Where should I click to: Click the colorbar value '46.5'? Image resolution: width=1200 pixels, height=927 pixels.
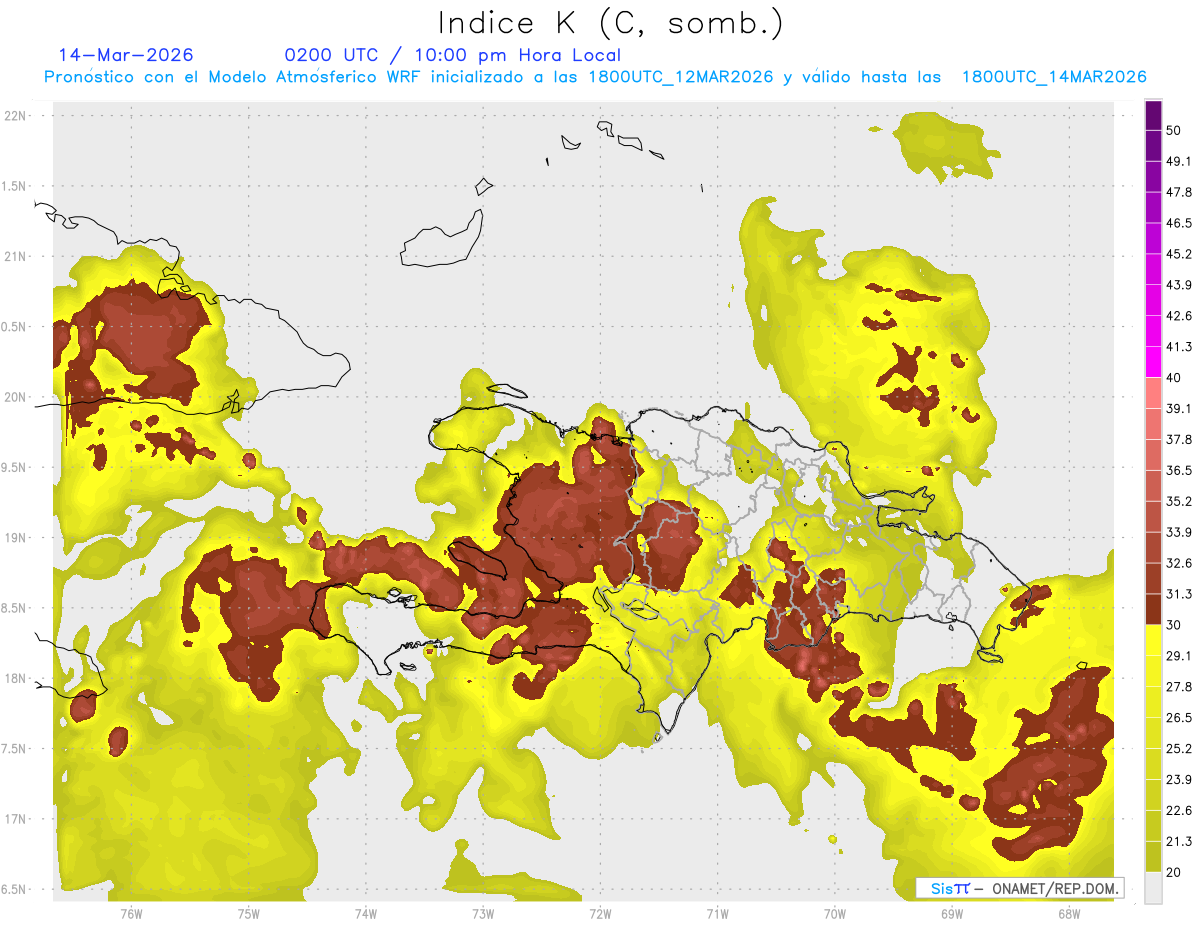tap(1179, 223)
